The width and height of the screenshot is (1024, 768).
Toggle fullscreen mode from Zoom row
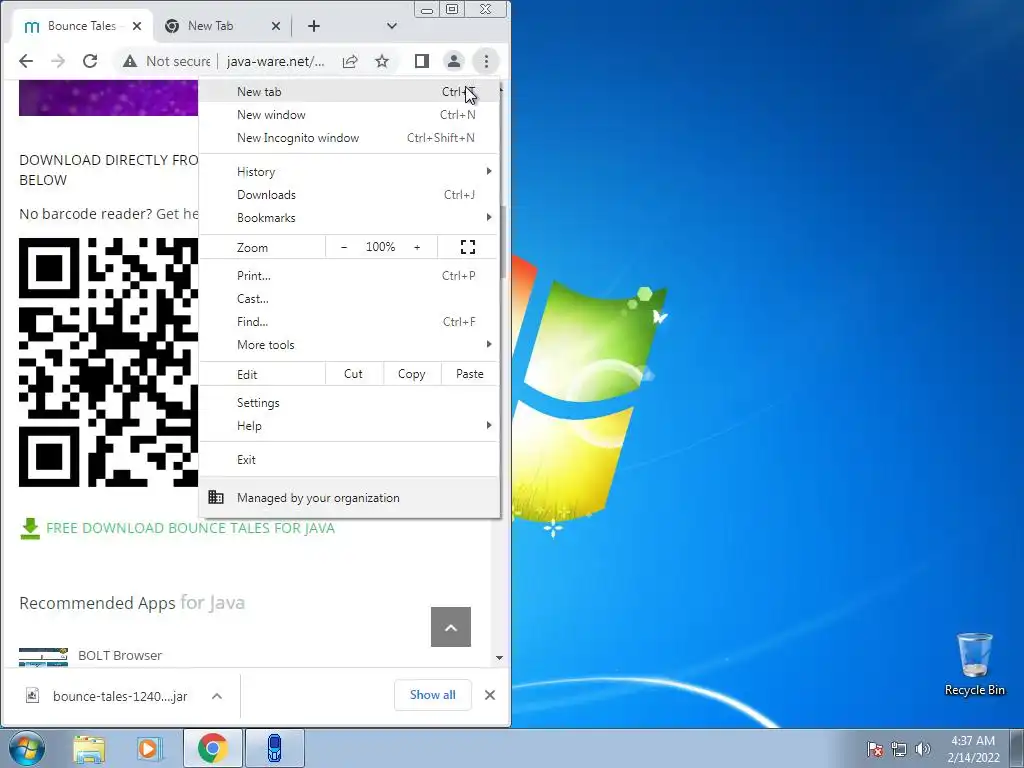[x=468, y=247]
